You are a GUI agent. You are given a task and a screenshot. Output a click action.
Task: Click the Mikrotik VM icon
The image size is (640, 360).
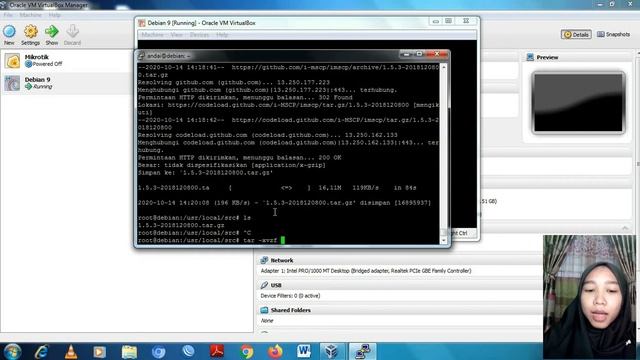tap(12, 61)
